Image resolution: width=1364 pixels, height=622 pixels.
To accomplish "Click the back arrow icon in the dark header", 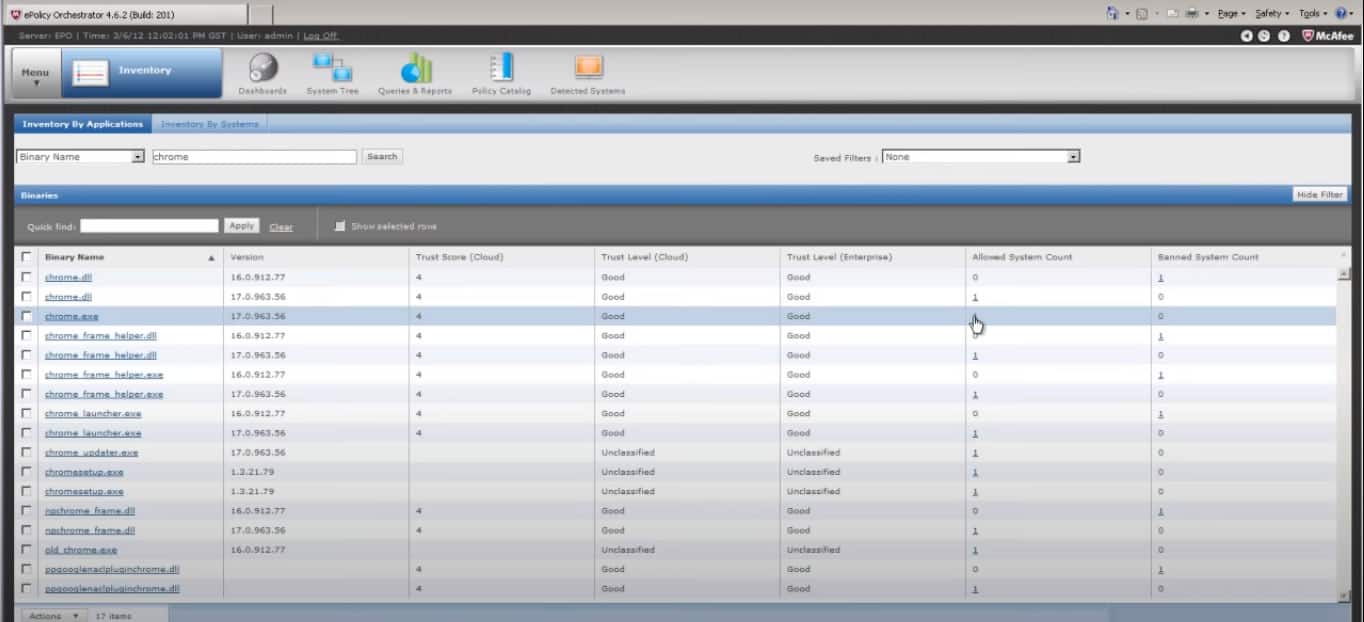I will [x=1247, y=36].
